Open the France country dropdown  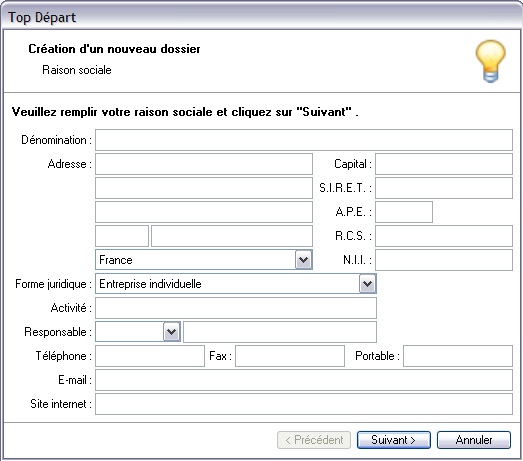click(x=304, y=260)
